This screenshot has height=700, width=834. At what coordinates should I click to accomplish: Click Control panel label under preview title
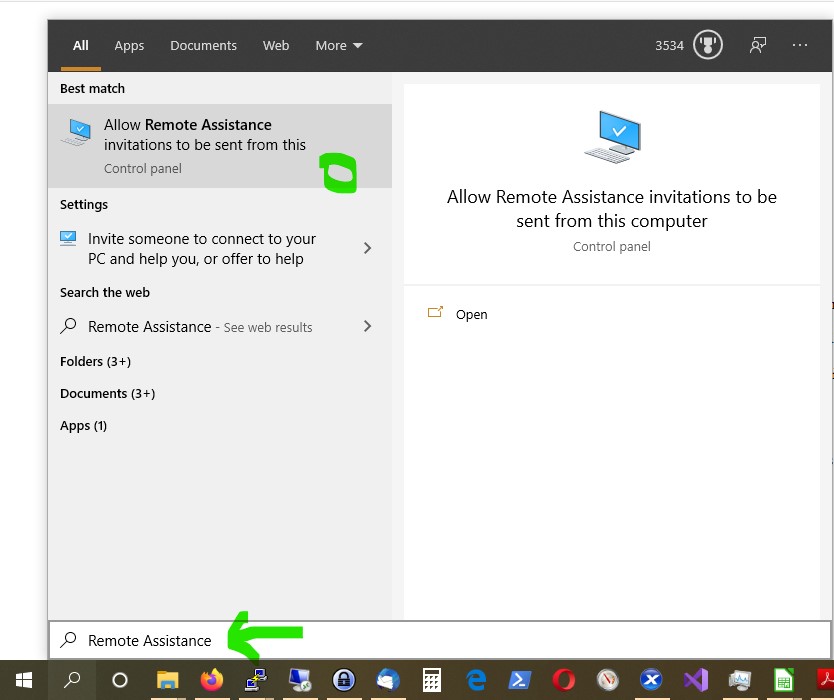point(612,247)
